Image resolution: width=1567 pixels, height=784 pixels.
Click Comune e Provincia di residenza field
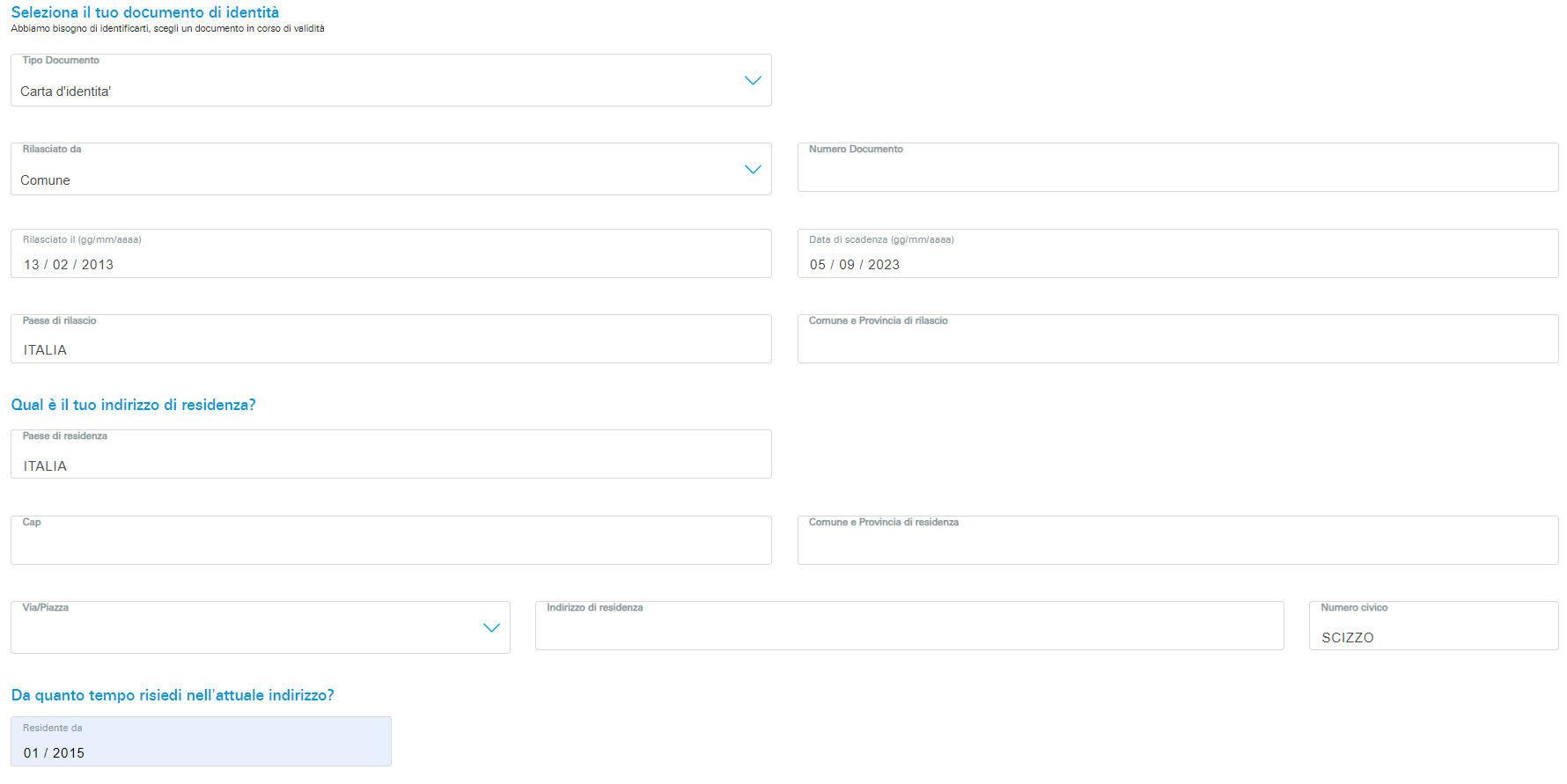tap(1177, 546)
